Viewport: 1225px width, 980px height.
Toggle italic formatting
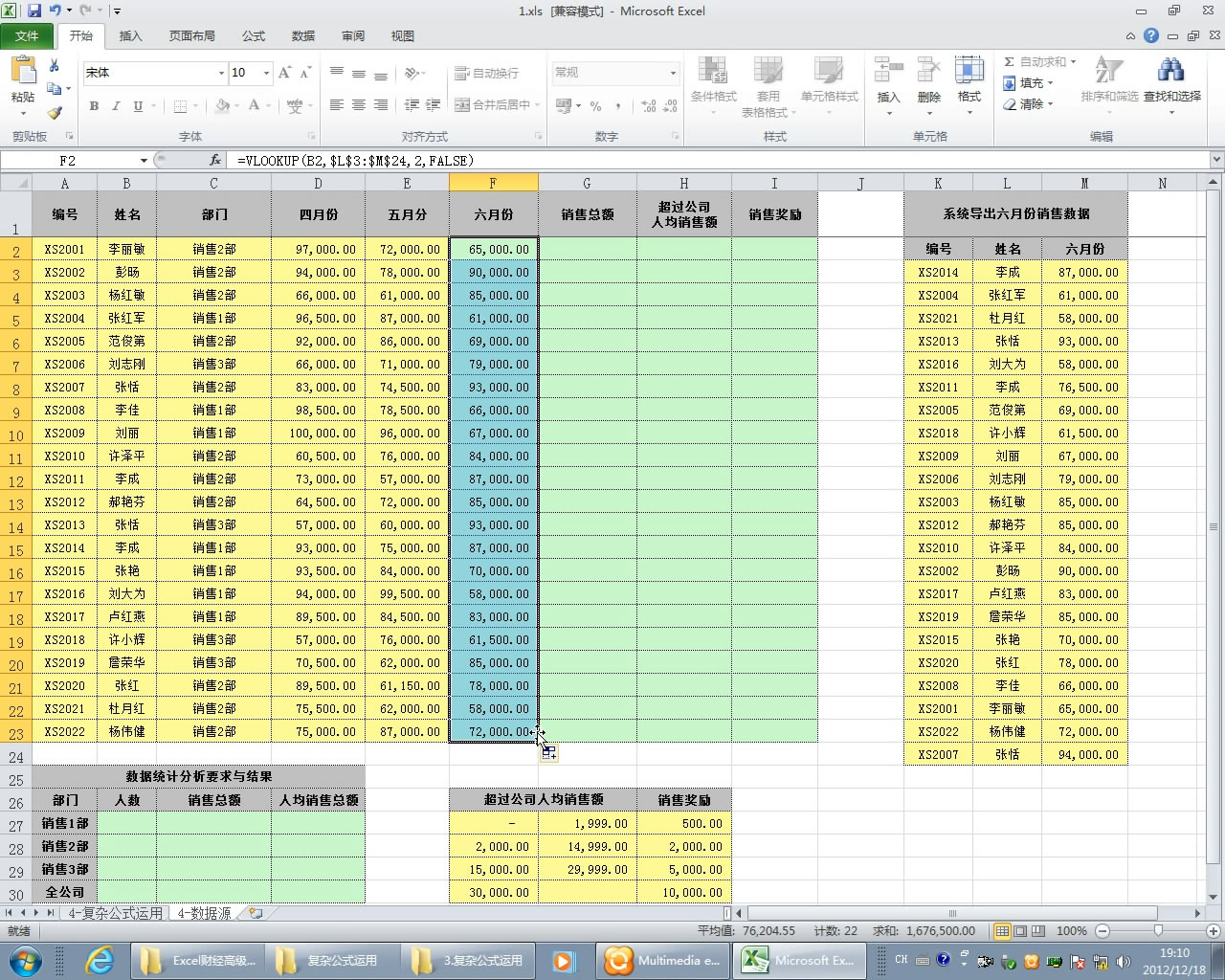click(116, 105)
